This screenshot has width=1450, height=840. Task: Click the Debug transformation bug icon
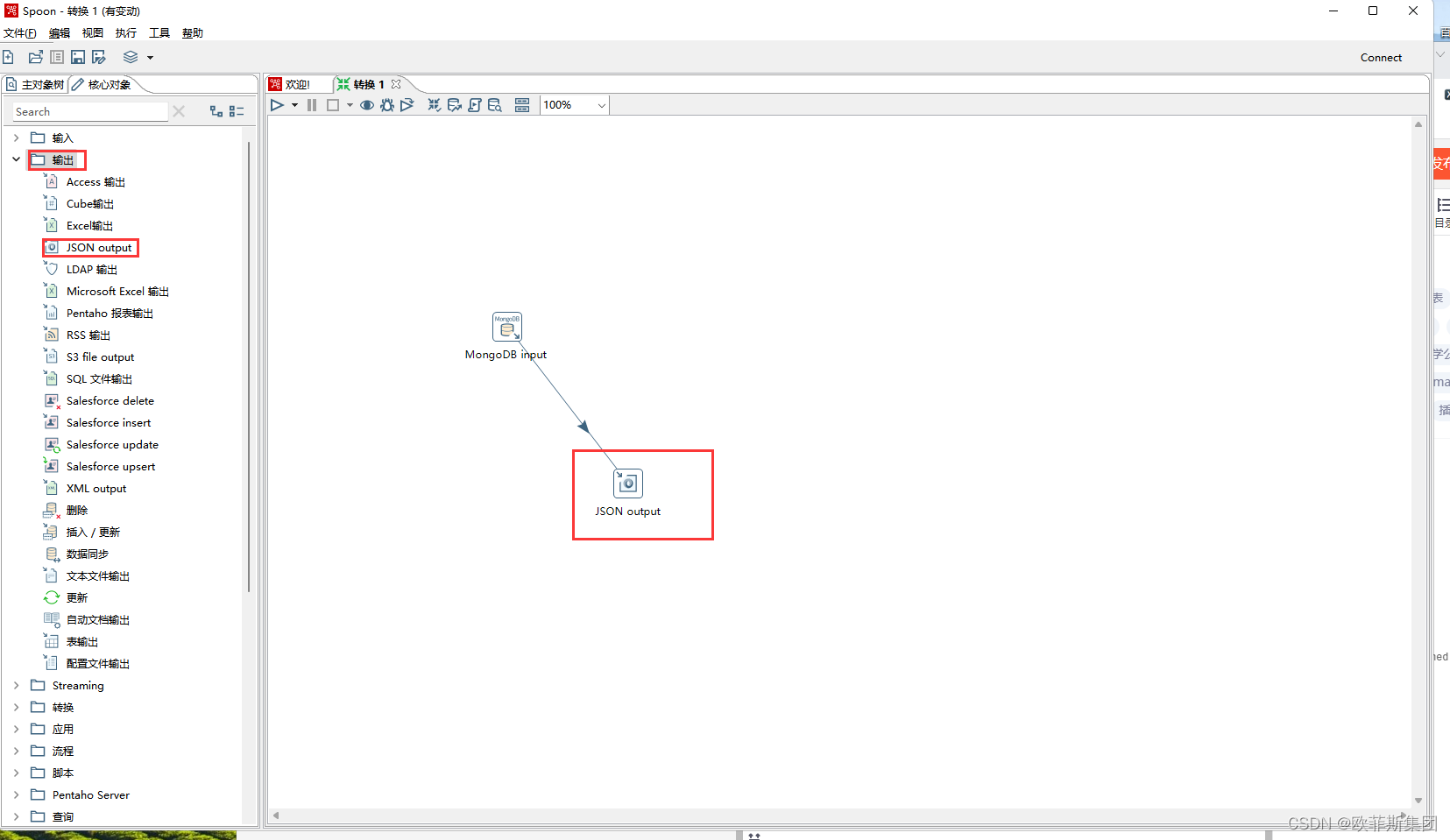387,105
